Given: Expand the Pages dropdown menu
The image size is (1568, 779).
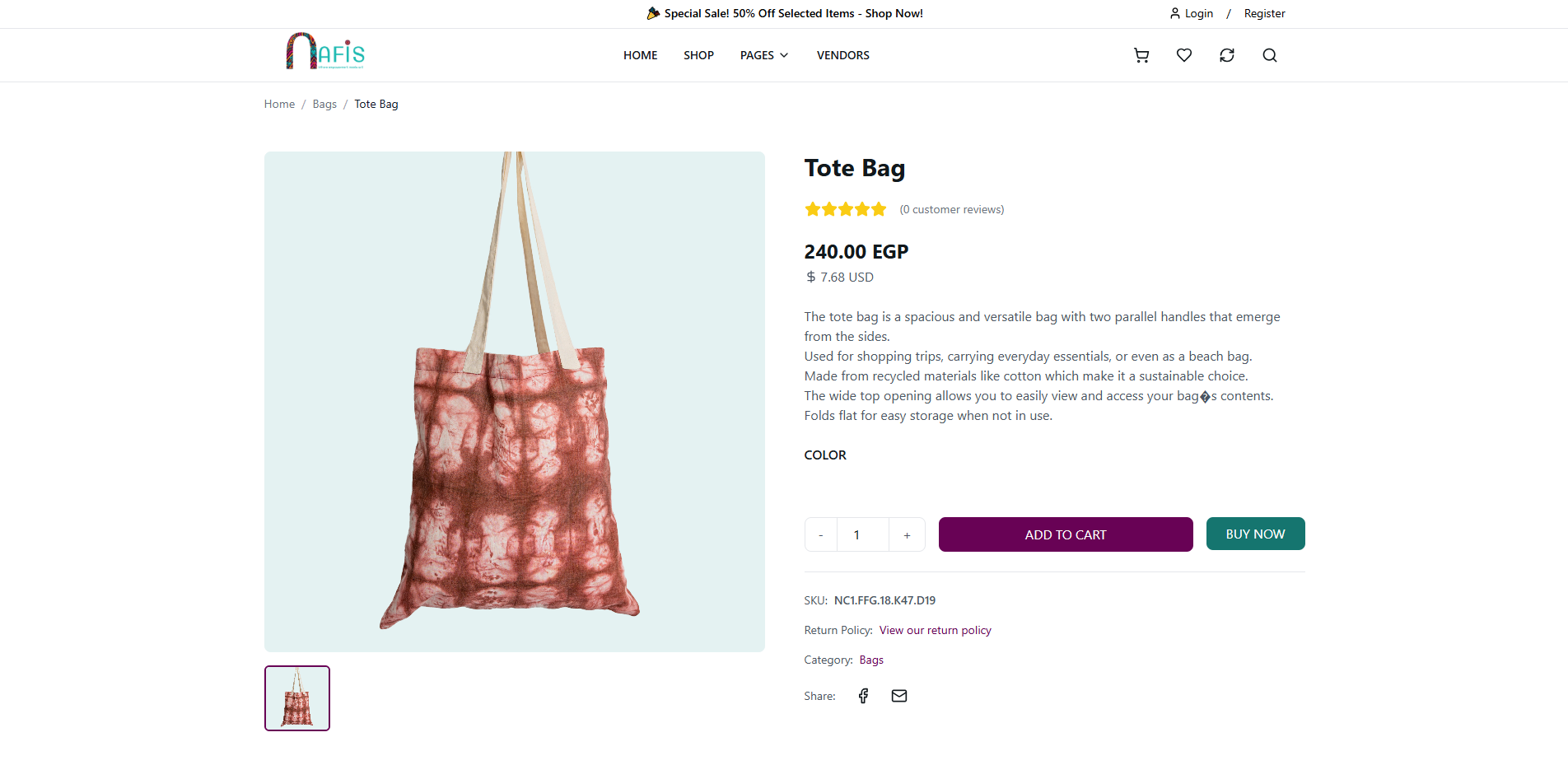Looking at the screenshot, I should coord(763,55).
